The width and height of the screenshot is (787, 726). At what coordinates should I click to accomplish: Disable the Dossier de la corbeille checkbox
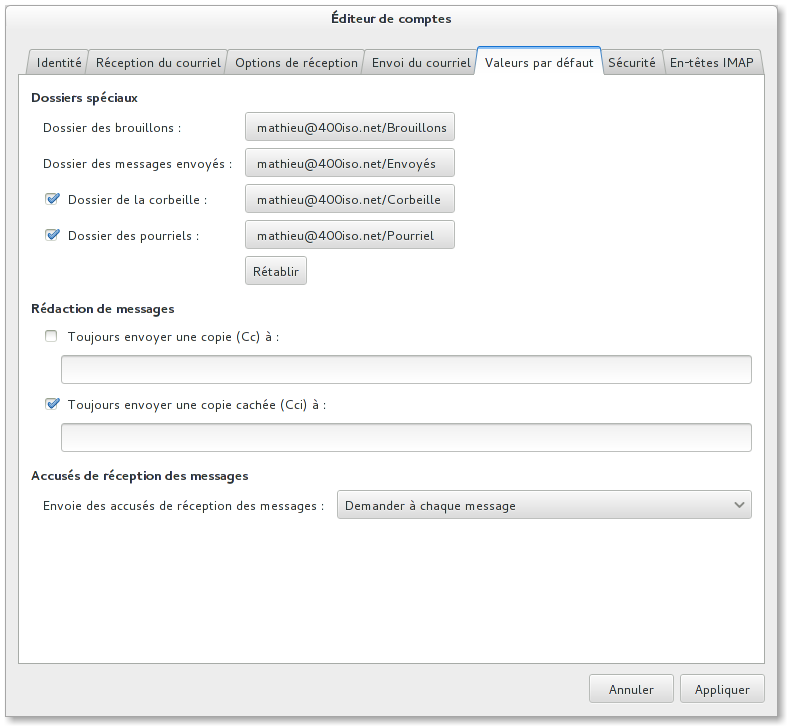(x=53, y=199)
